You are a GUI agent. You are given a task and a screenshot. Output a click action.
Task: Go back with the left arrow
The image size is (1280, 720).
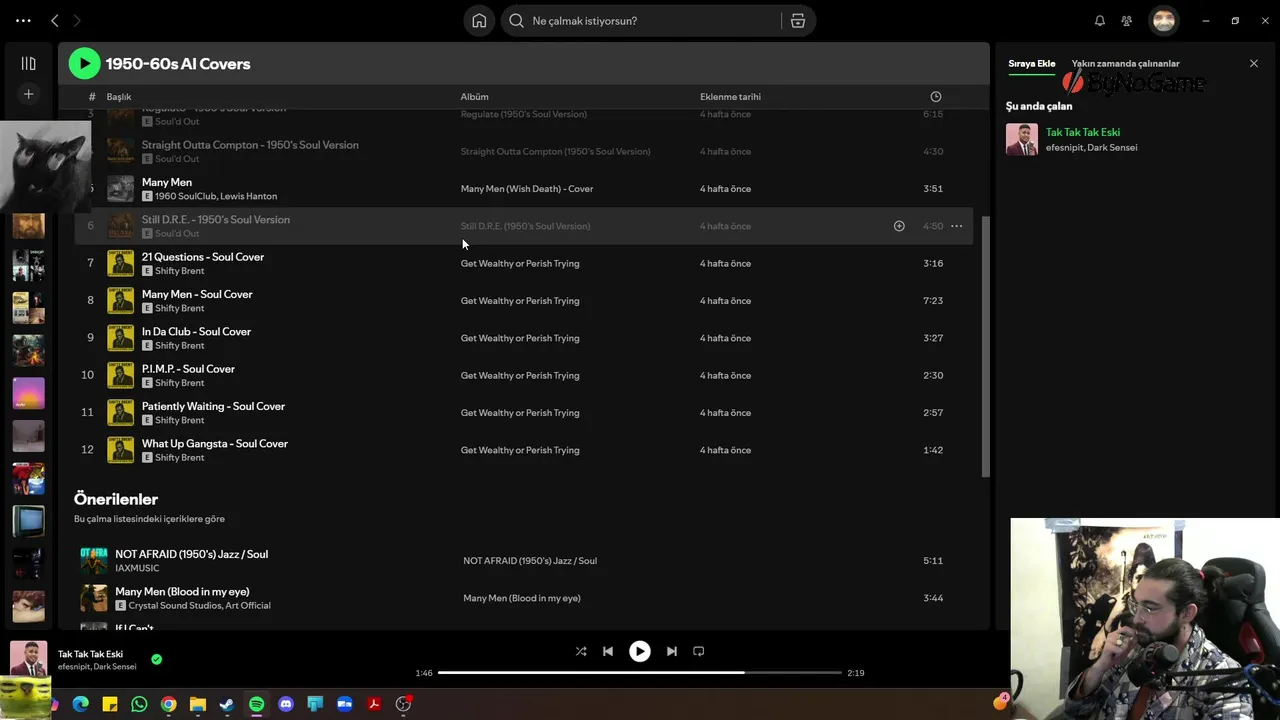pyautogui.click(x=55, y=20)
